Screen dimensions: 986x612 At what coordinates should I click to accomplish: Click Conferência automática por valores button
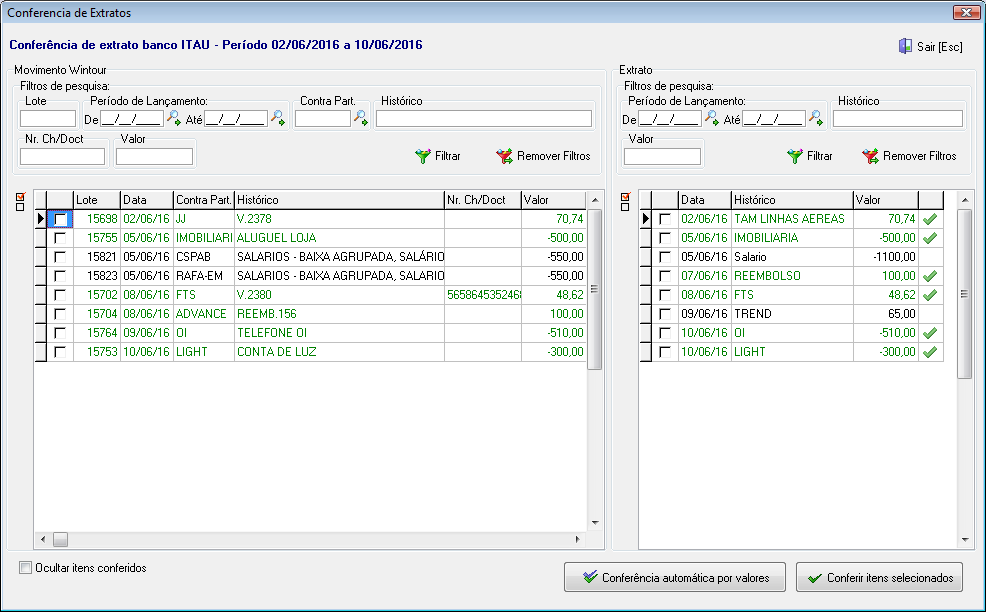coord(675,577)
